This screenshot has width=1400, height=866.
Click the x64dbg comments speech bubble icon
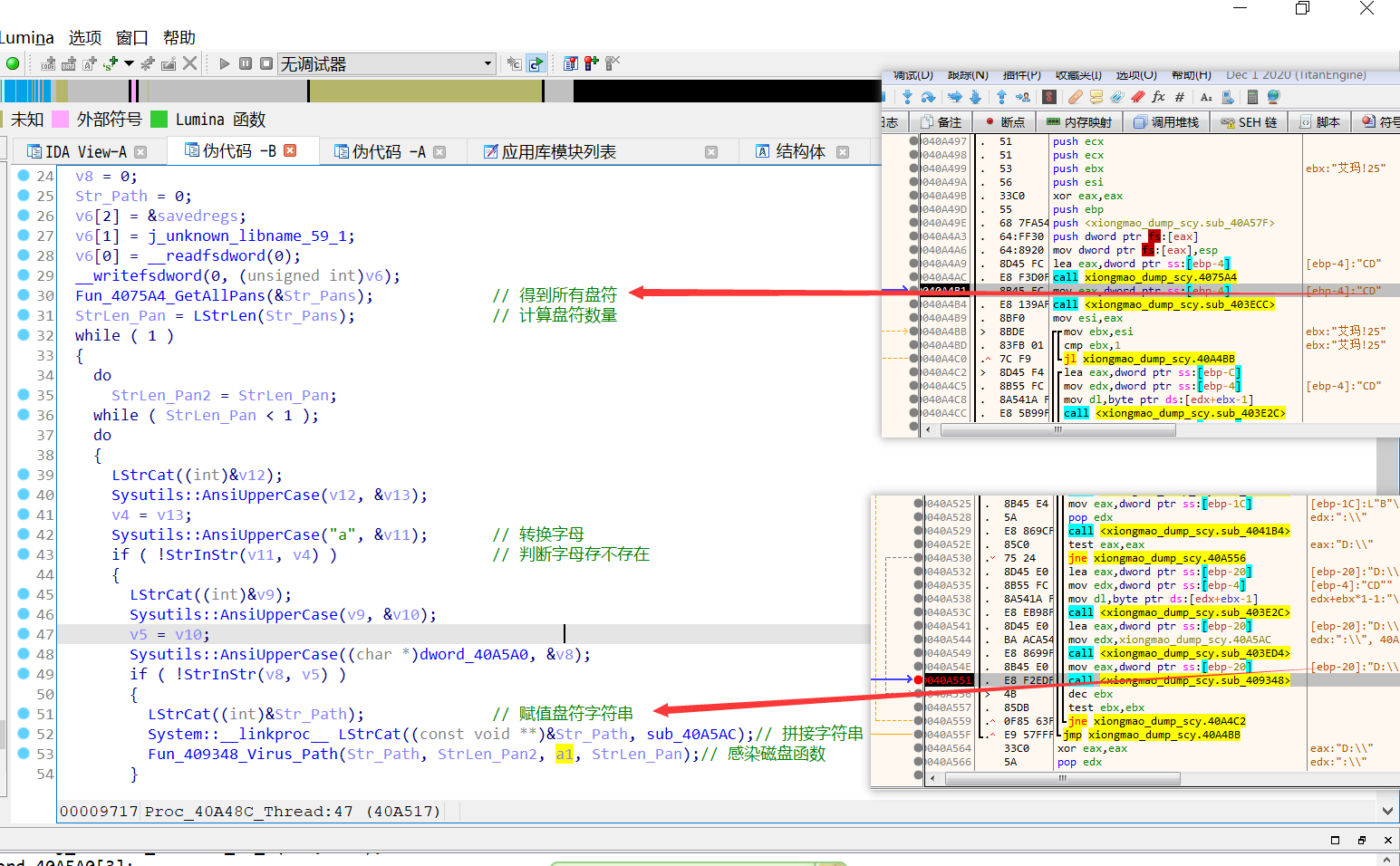coord(1096,97)
